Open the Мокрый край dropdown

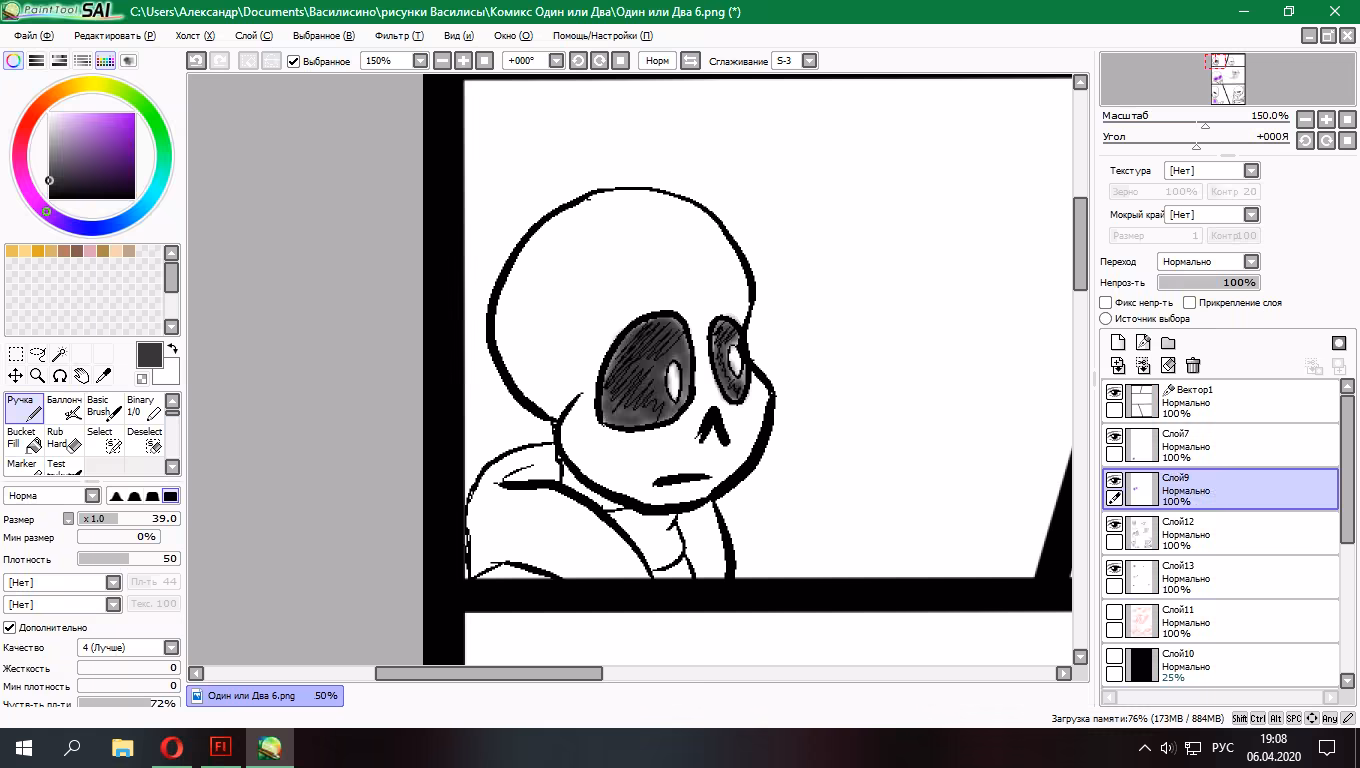point(1251,215)
